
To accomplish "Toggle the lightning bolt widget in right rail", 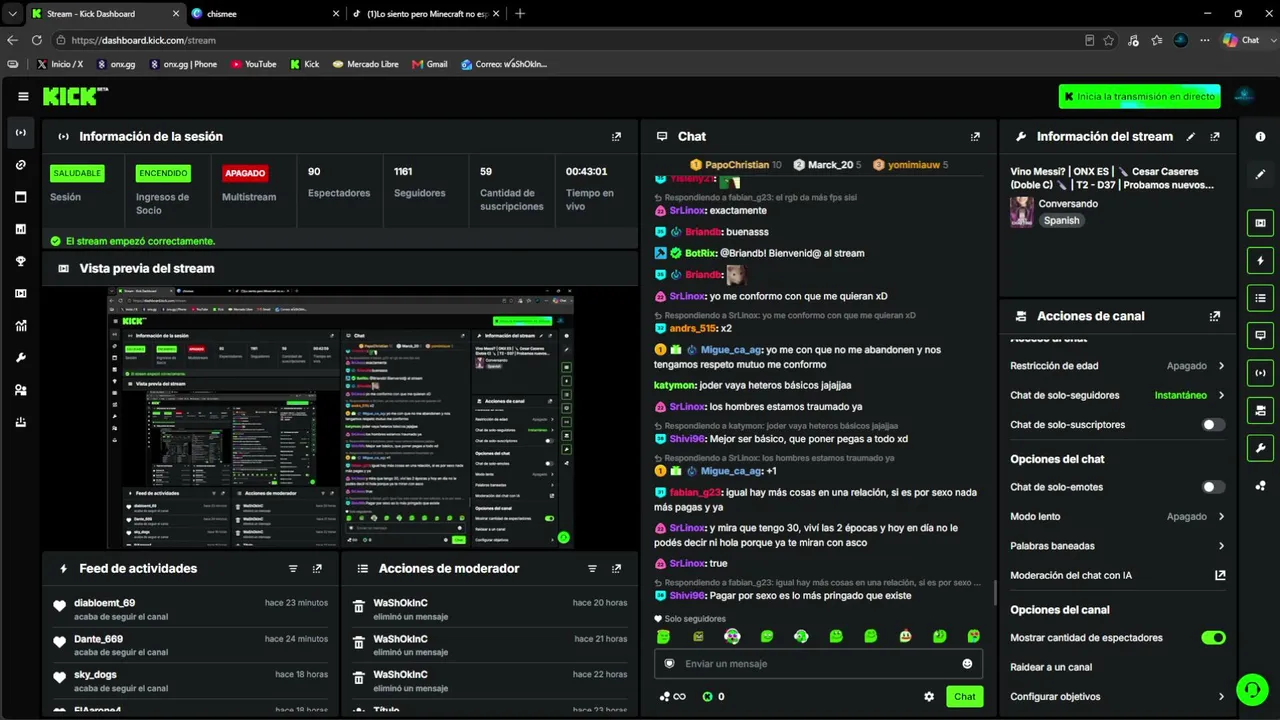I will tap(1260, 261).
